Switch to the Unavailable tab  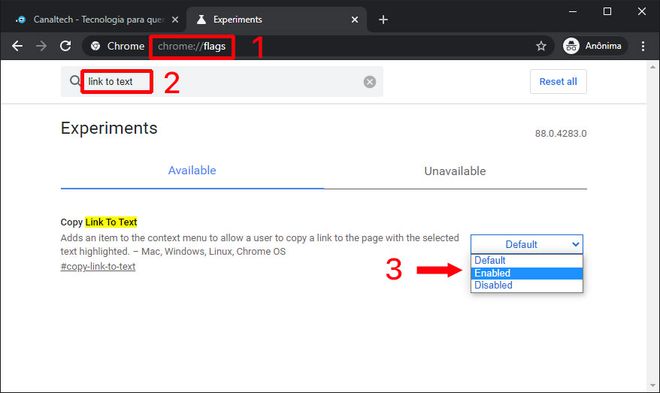point(455,171)
